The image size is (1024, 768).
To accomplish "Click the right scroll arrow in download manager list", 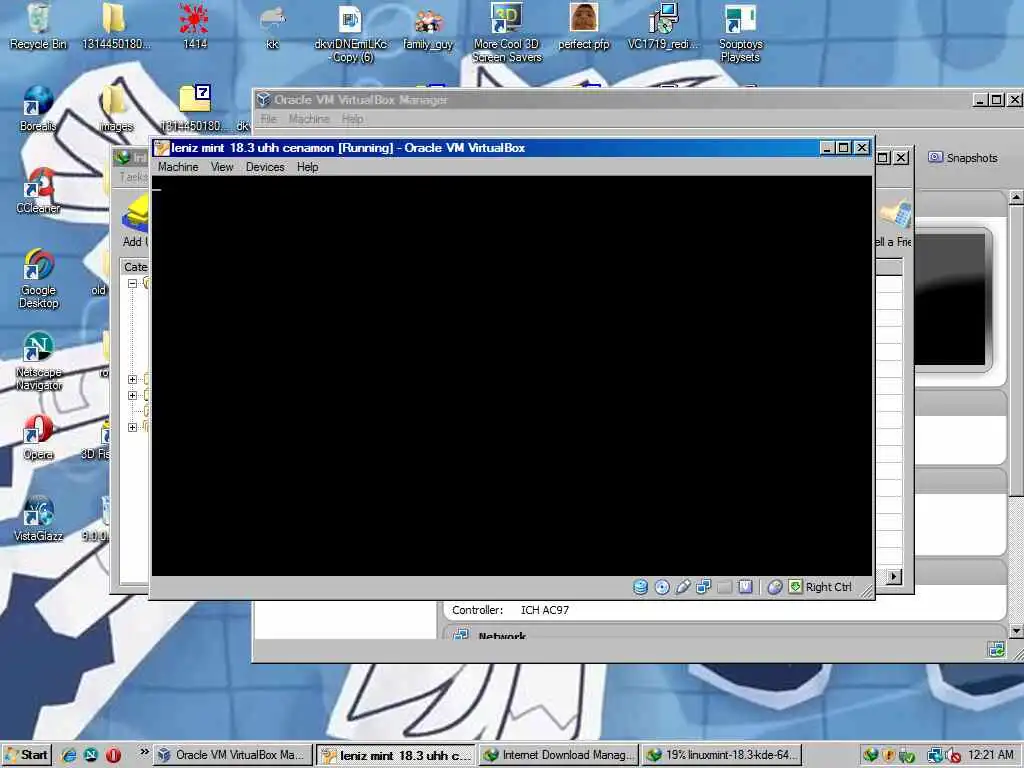I will pos(894,577).
